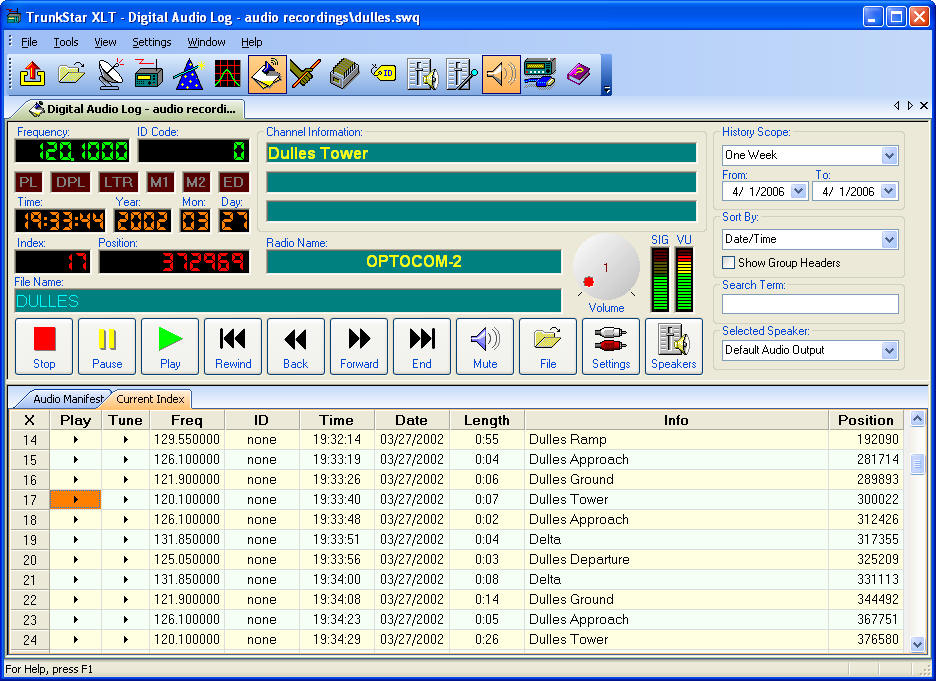The image size is (936, 681).
Task: Play the recording in row 14
Action: point(76,440)
